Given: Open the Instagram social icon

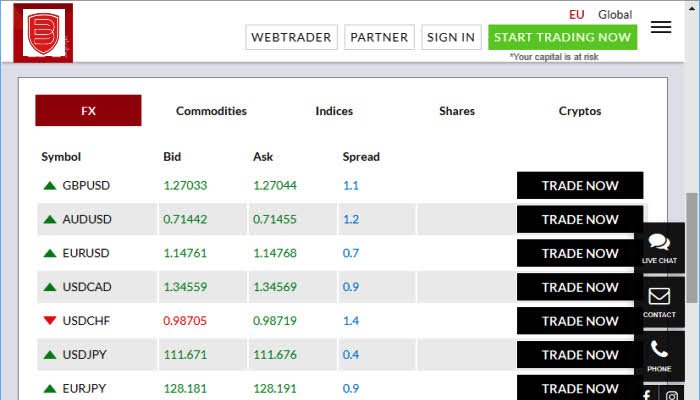Looking at the screenshot, I should [x=673, y=395].
